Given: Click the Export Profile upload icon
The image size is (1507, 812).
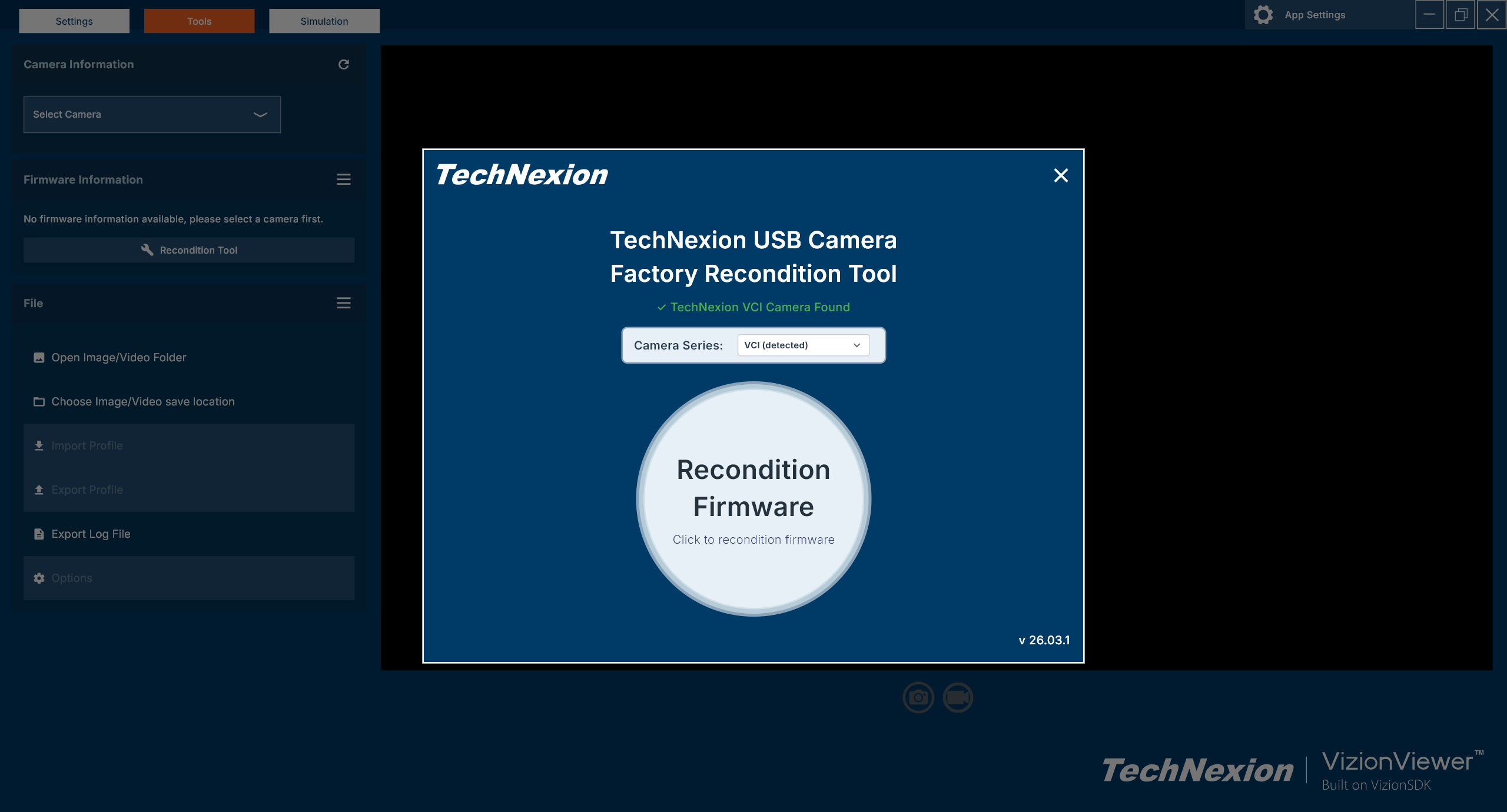Looking at the screenshot, I should pos(38,490).
